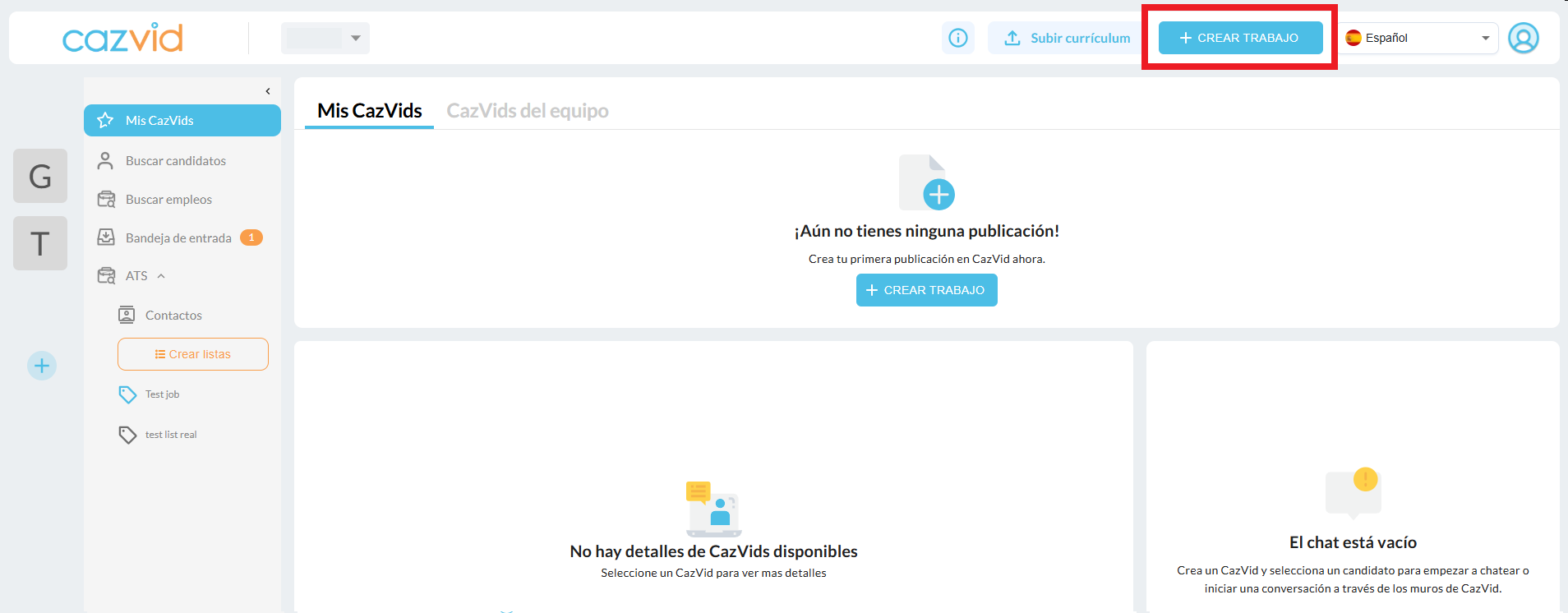Click text Crea tu primera publicación en CazVid ahora.
1568x613 pixels.
coord(927,259)
